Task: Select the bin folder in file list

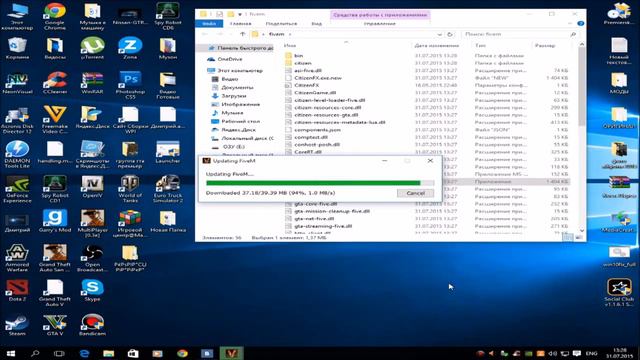Action: 298,56
